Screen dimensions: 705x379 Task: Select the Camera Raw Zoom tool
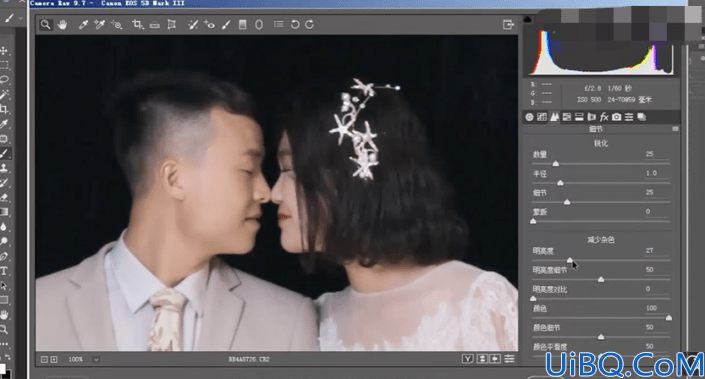coord(45,25)
